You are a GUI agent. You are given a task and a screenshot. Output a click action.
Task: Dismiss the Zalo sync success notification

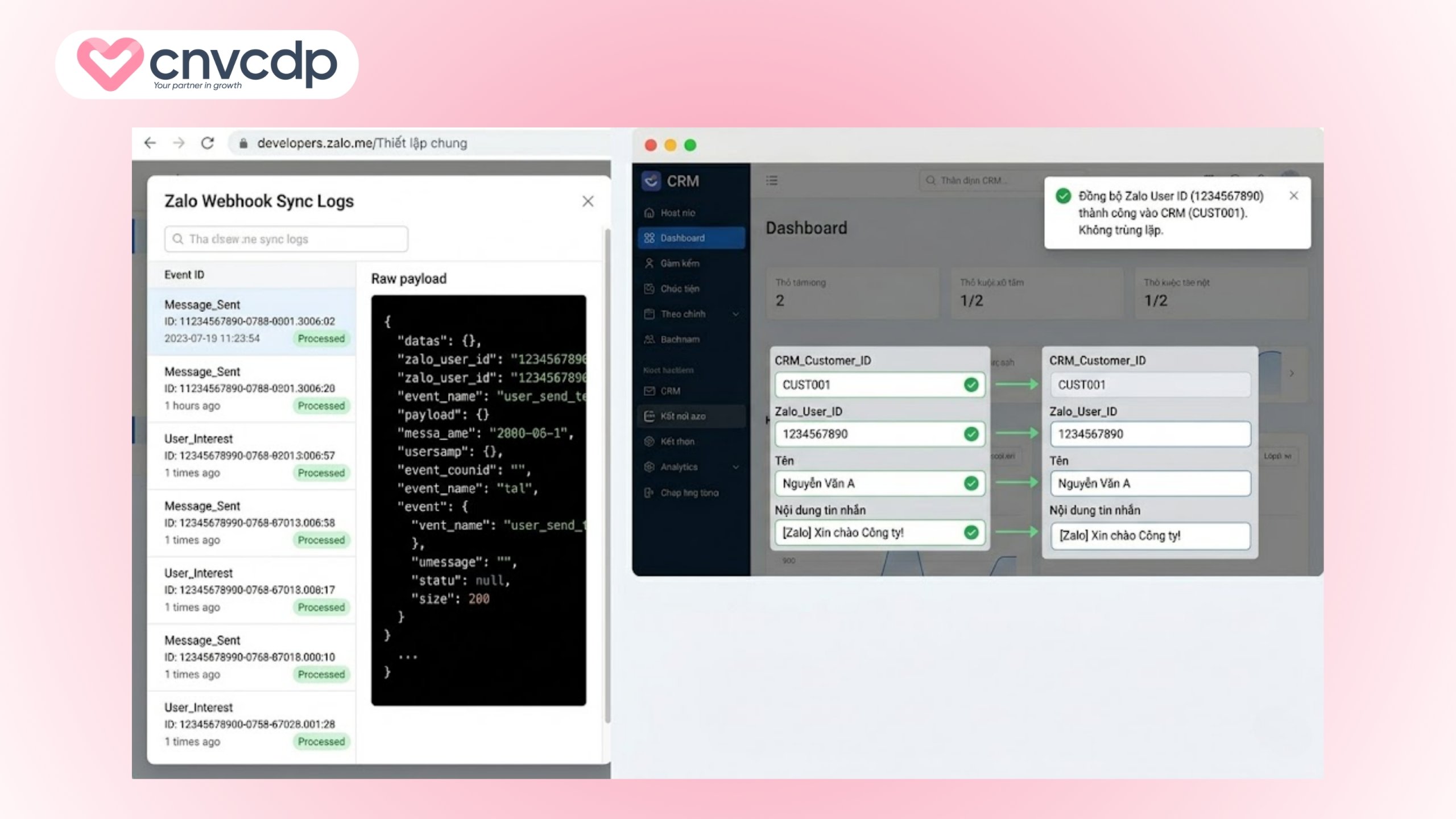1294,196
